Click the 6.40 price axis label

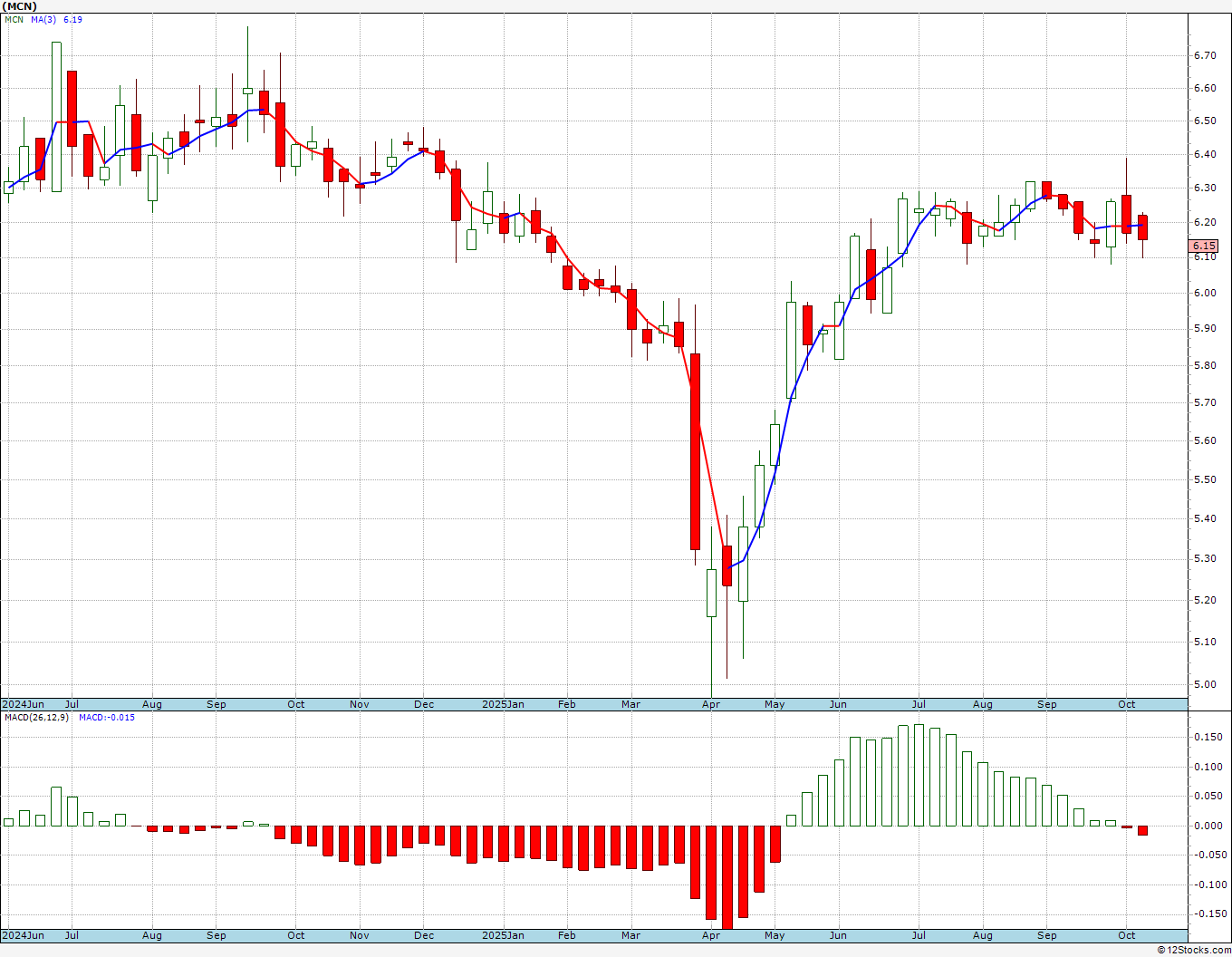pos(1205,154)
